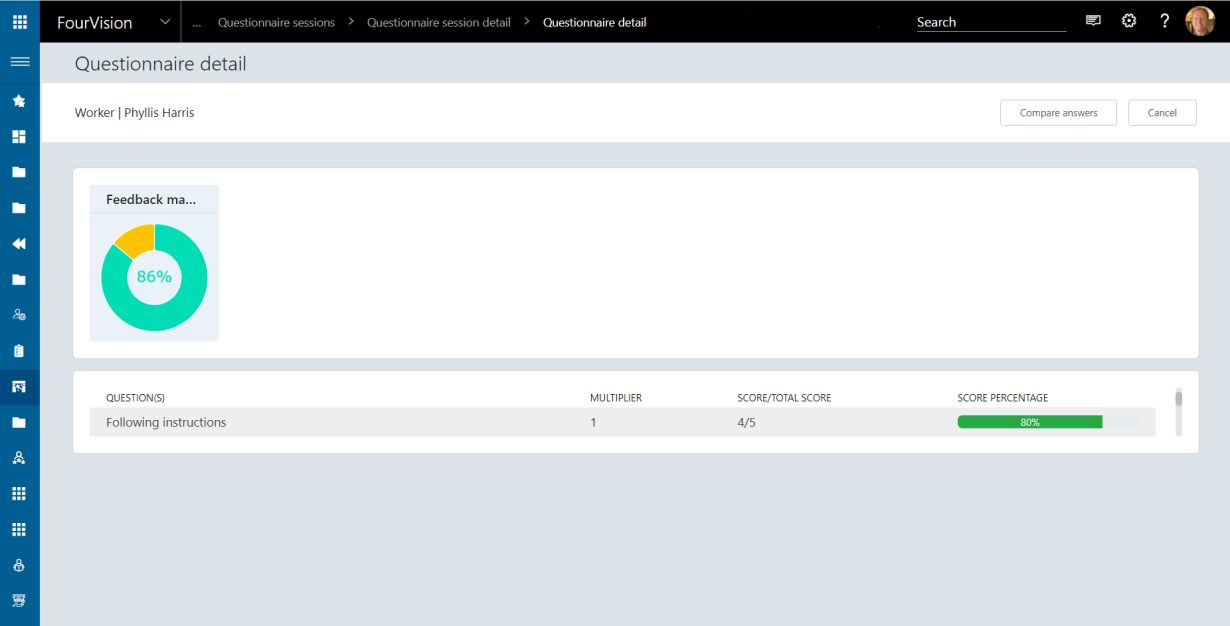Click the double left arrow sidebar icon
Image resolution: width=1230 pixels, height=626 pixels.
19,244
